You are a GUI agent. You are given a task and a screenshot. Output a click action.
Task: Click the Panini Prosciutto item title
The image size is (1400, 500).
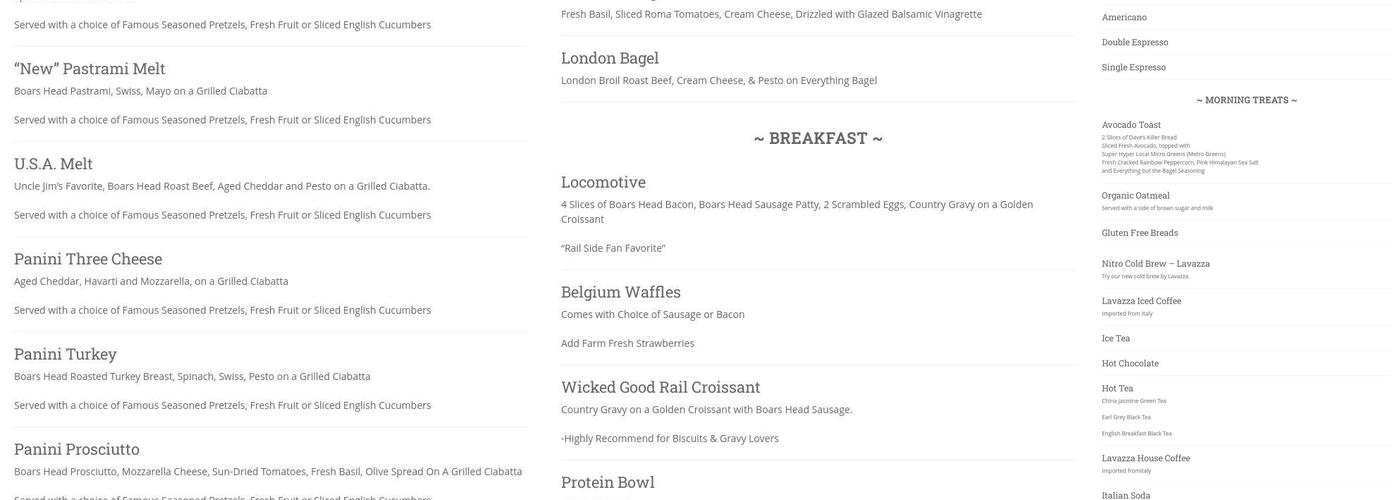tap(77, 449)
